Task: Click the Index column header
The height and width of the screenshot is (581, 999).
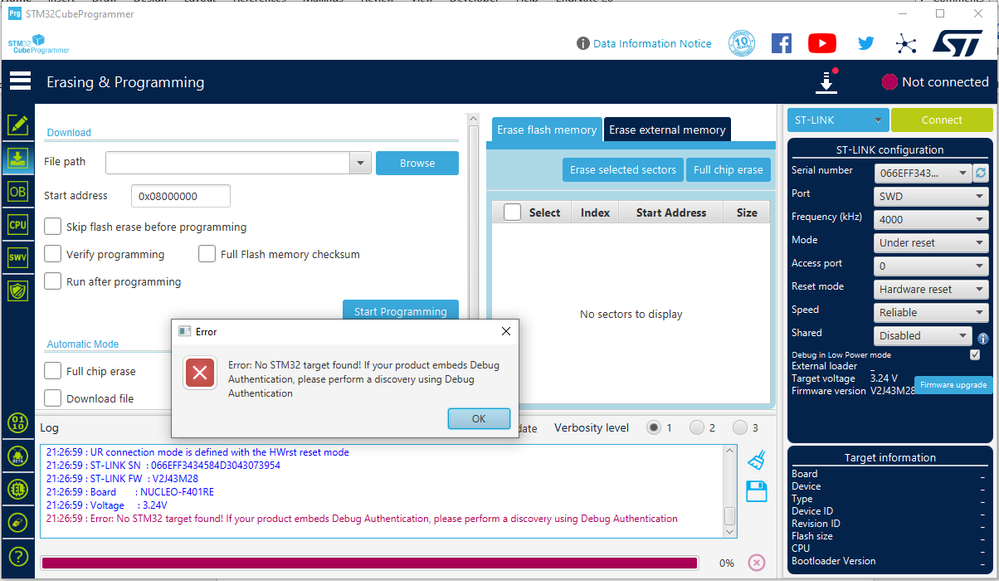Action: point(595,212)
